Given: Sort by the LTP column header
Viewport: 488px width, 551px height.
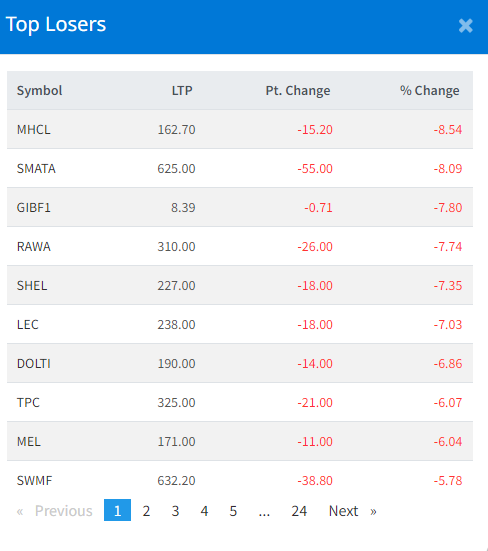Looking at the screenshot, I should [x=182, y=91].
